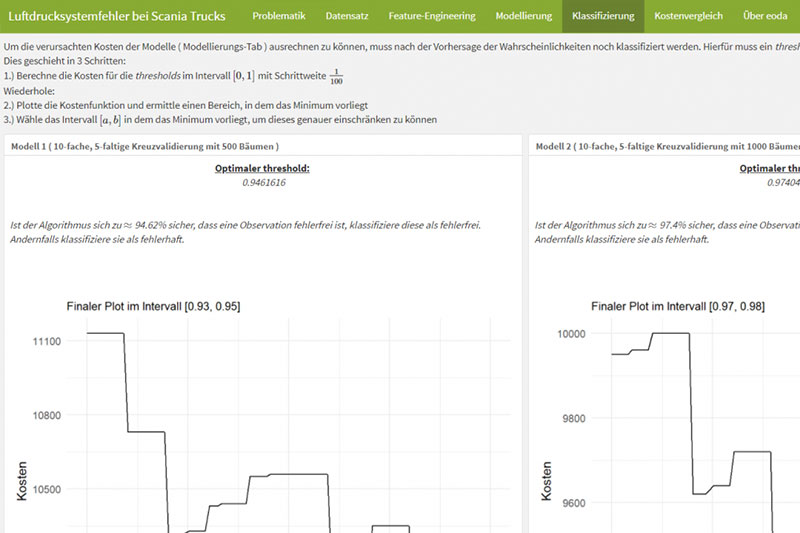
Task: Click the 'Dies geschieht in 3 Schritten' line
Action: click(x=64, y=61)
